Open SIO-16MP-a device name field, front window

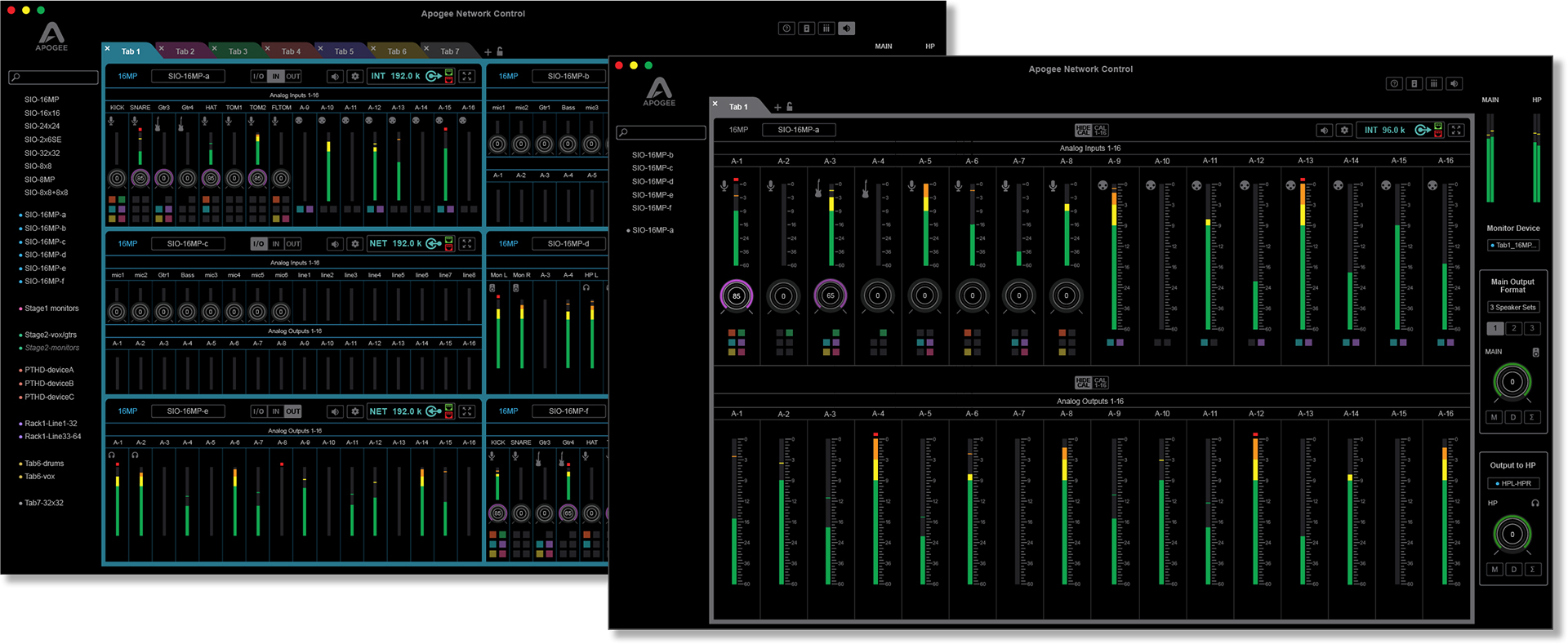(x=798, y=130)
